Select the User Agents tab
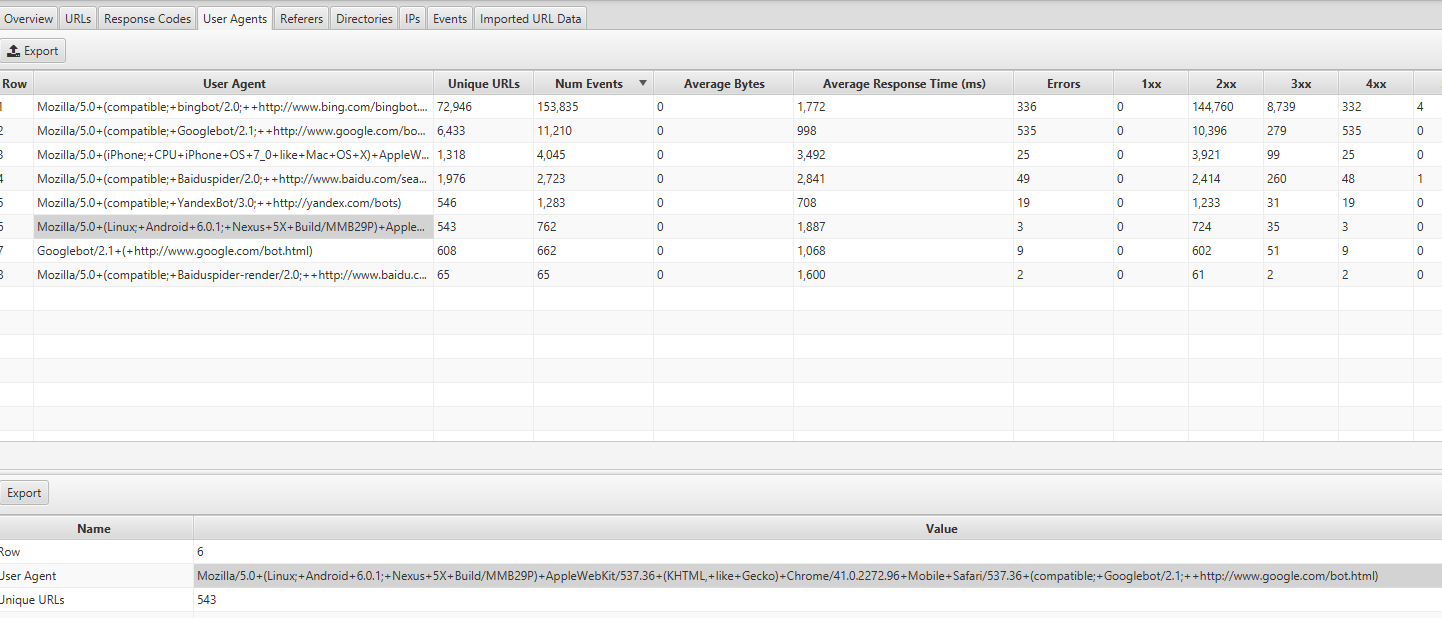 click(x=235, y=18)
